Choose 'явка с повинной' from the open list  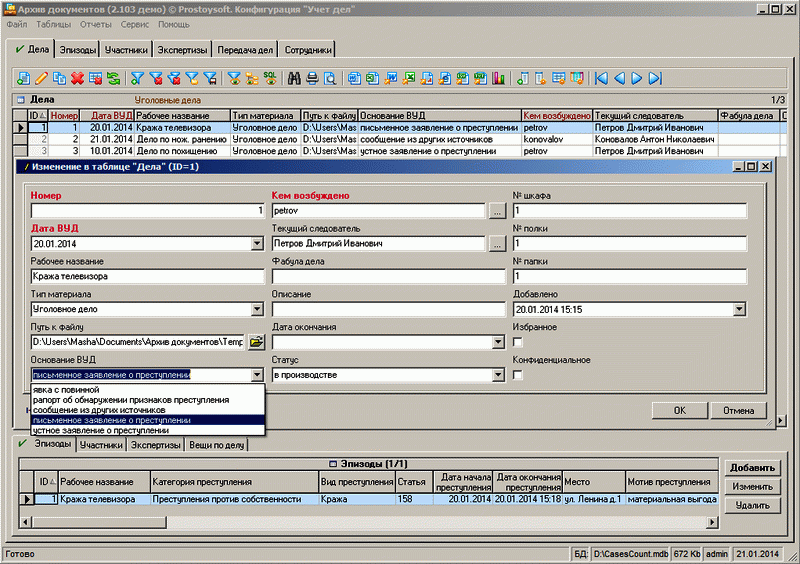click(x=67, y=389)
